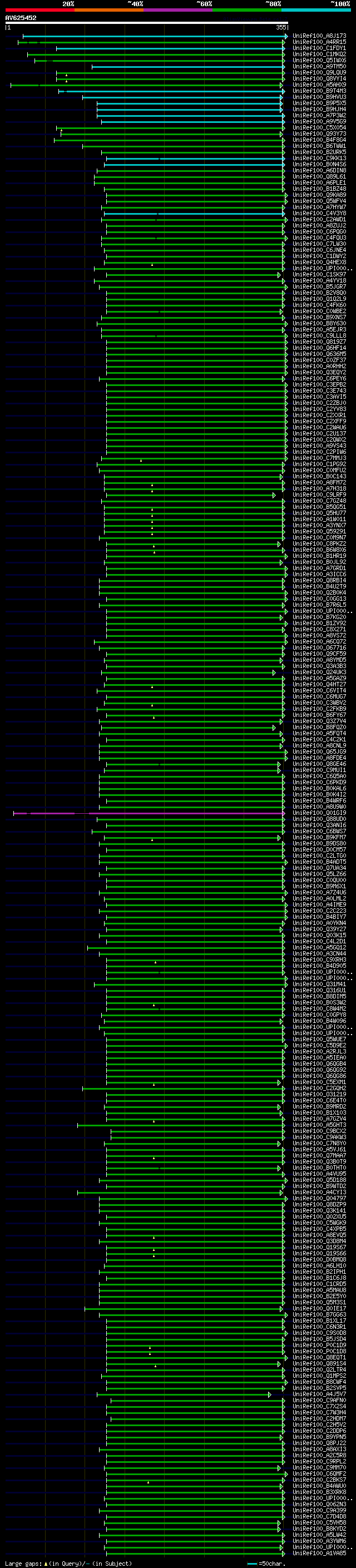Pick the UniRef100_C0GPY8 hit label
The image size is (356, 1568).
[319, 1015]
